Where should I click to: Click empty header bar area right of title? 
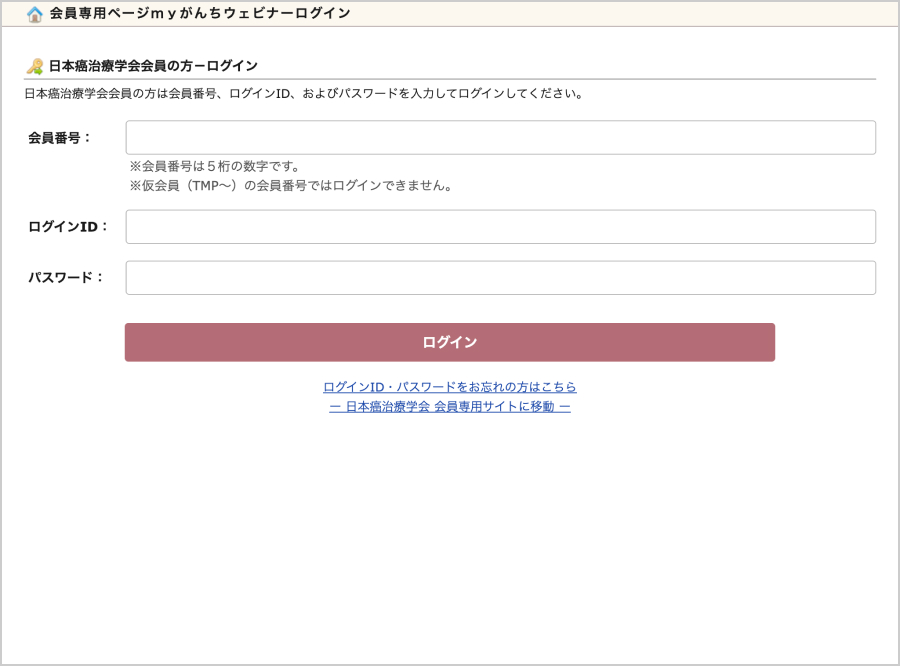click(620, 14)
